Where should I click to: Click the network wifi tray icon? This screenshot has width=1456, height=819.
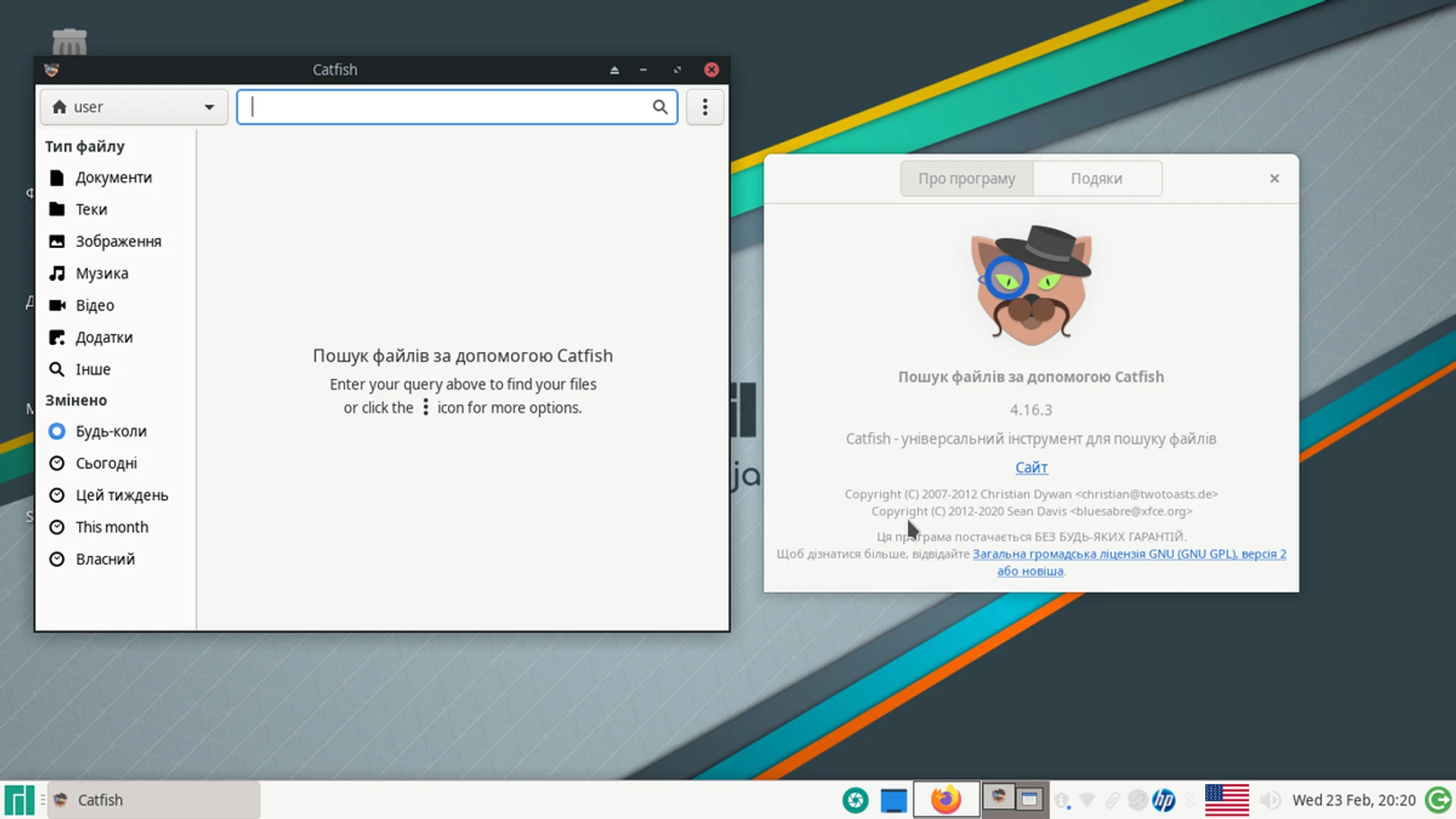point(1087,800)
